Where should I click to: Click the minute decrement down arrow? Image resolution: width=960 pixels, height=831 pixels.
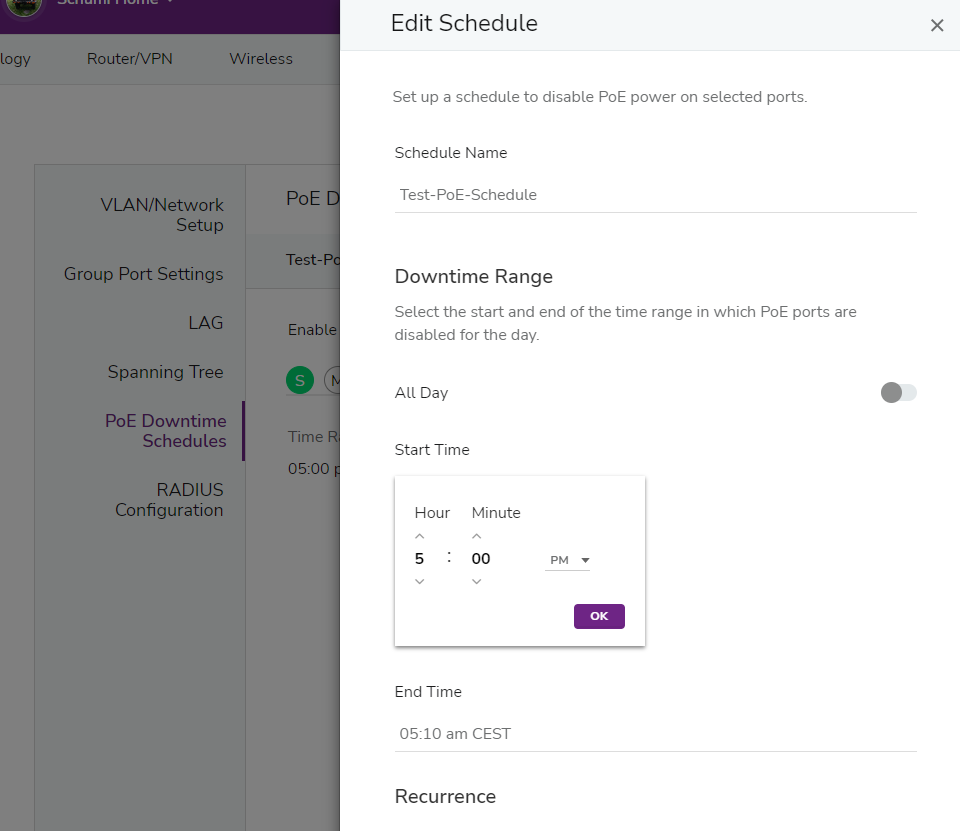point(477,581)
